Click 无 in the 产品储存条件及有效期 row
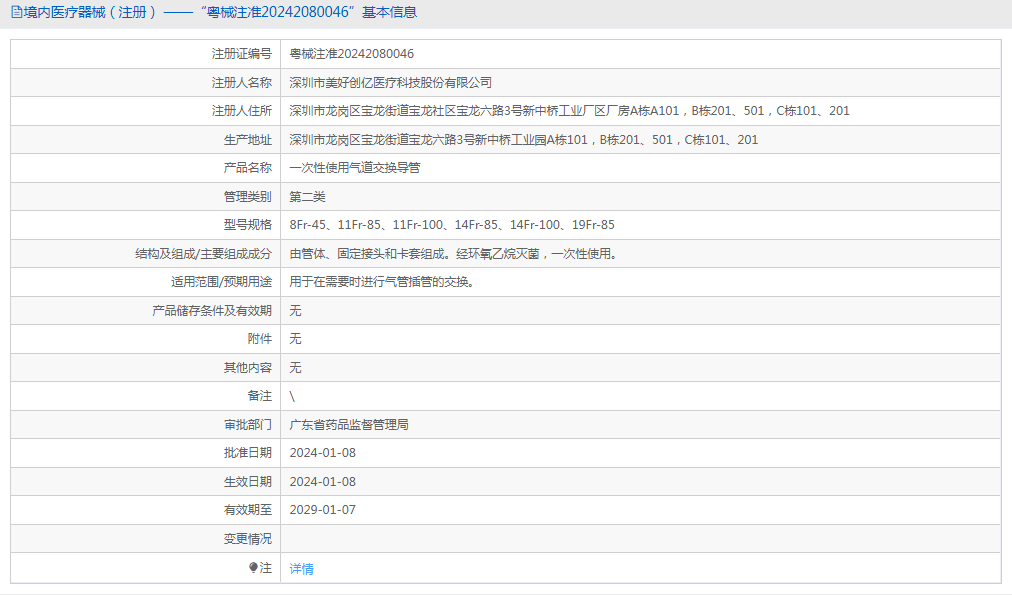The height and width of the screenshot is (595, 1012). pyautogui.click(x=295, y=310)
